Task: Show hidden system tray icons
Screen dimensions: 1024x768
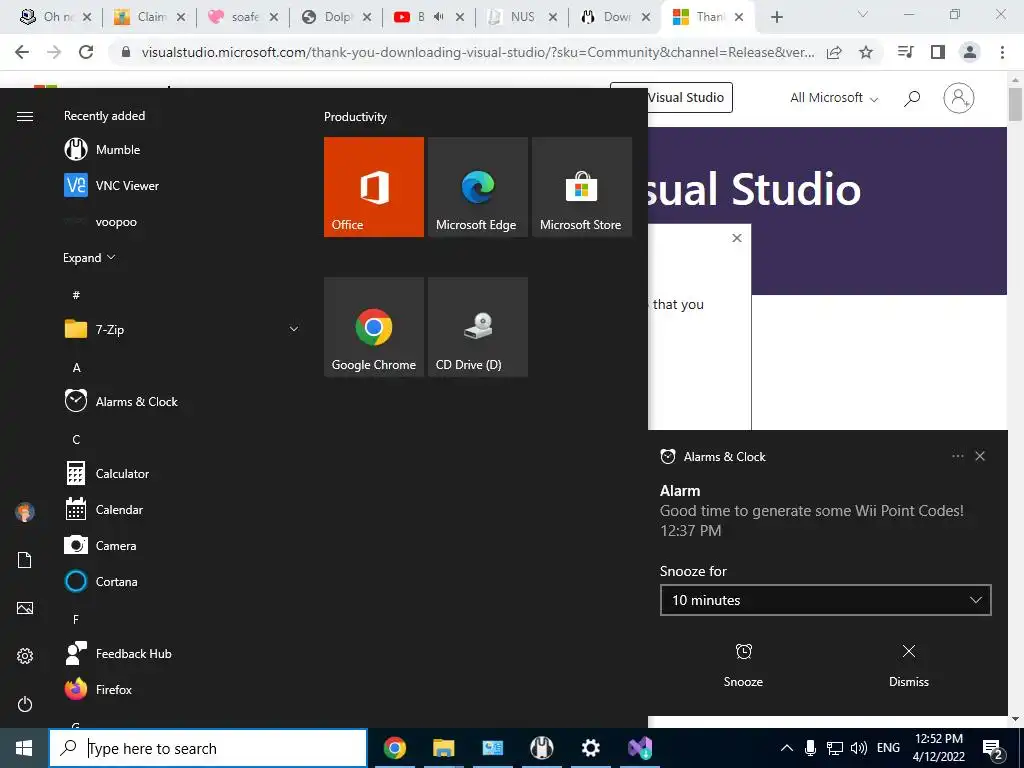Action: point(787,748)
